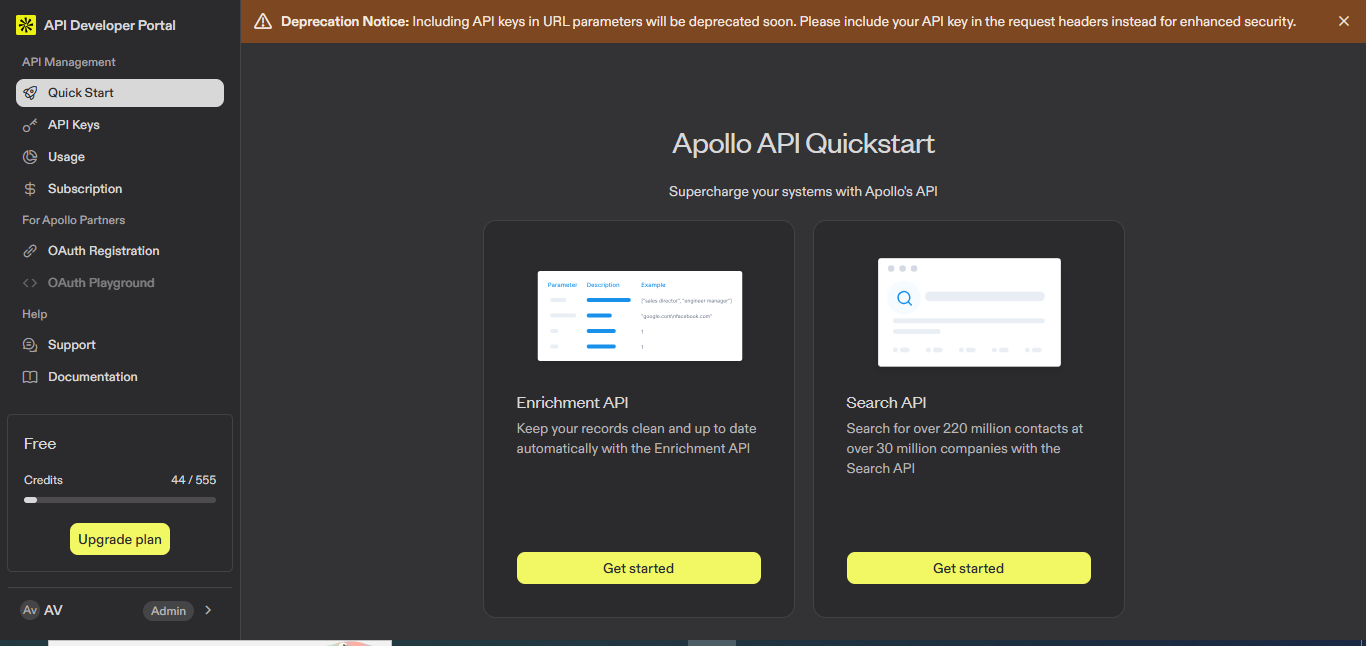Click the pie chart icon beside Usage
This screenshot has height=646, width=1366.
[30, 157]
